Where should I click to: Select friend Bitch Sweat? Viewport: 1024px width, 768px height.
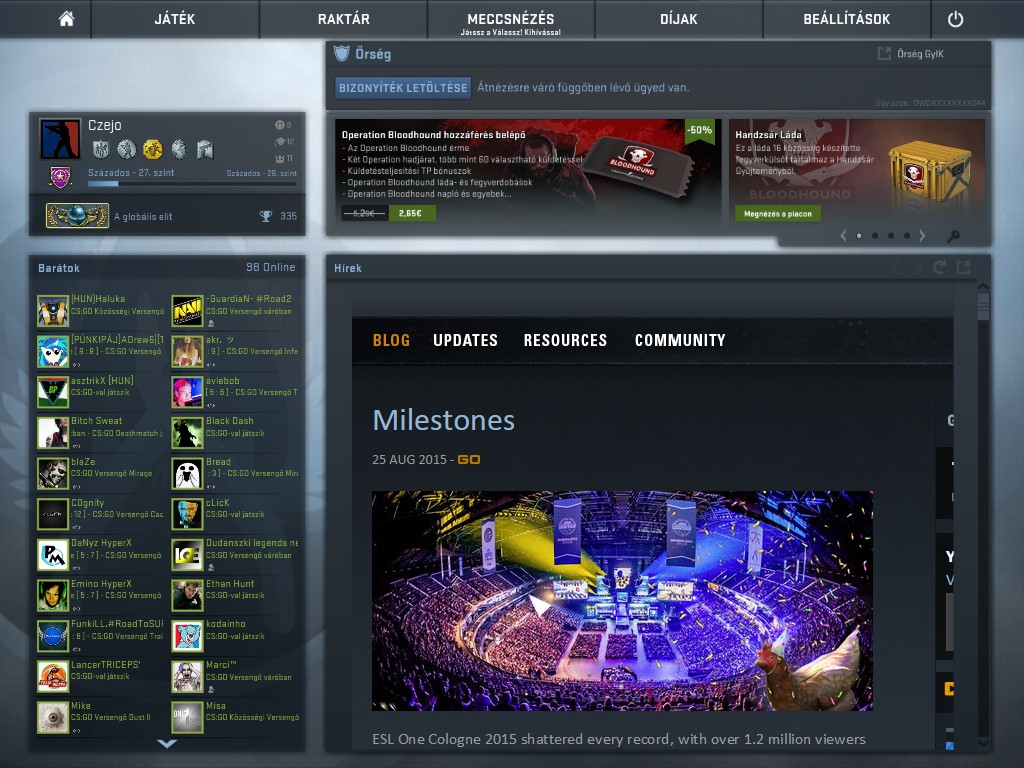click(x=101, y=433)
